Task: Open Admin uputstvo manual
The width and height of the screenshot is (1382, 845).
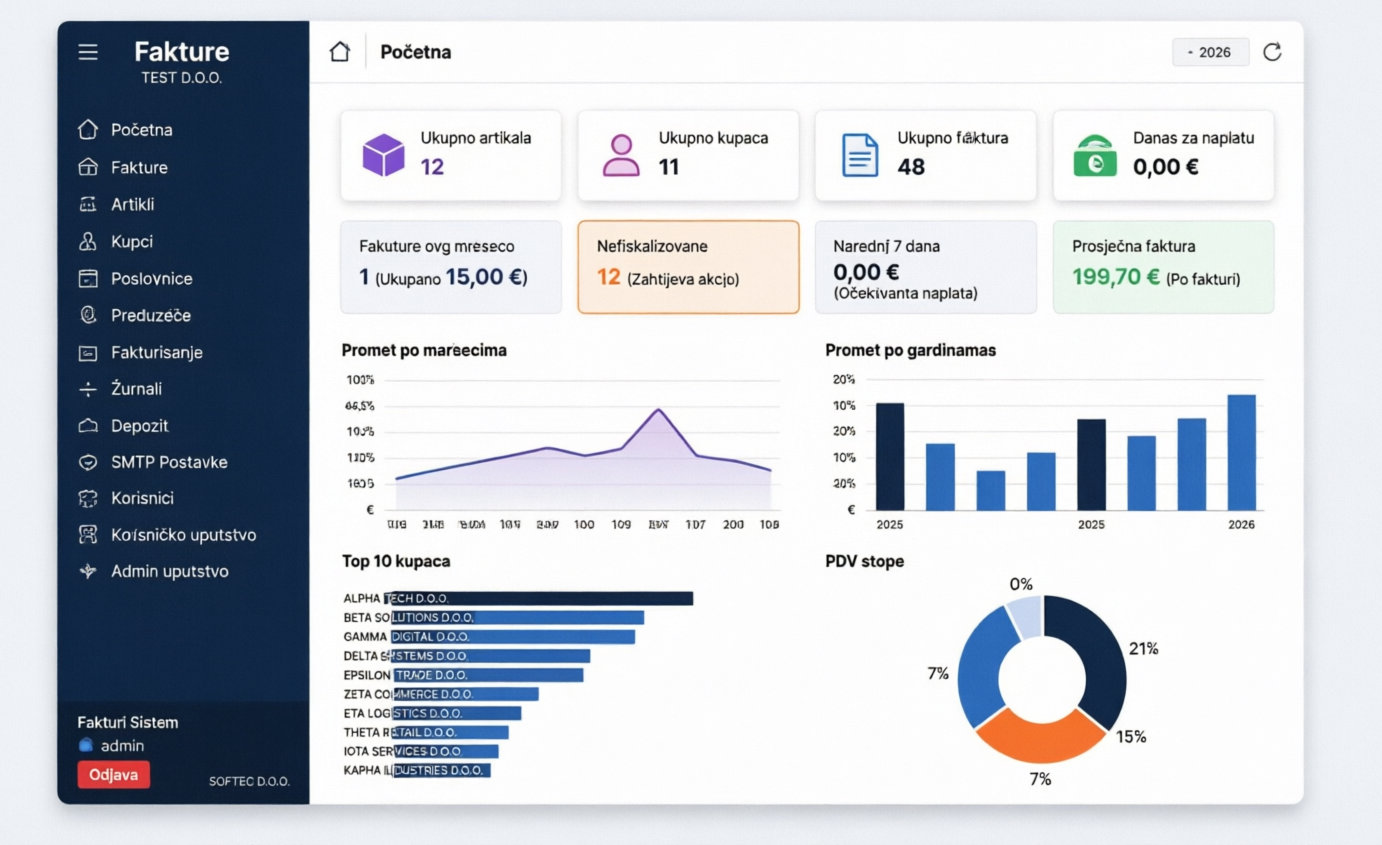Action: (x=170, y=572)
